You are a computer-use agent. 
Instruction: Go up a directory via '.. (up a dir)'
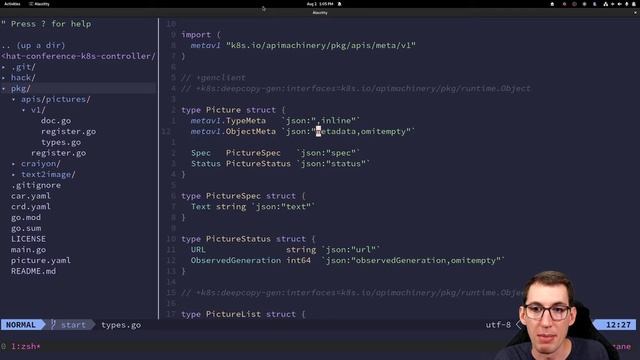coord(33,45)
